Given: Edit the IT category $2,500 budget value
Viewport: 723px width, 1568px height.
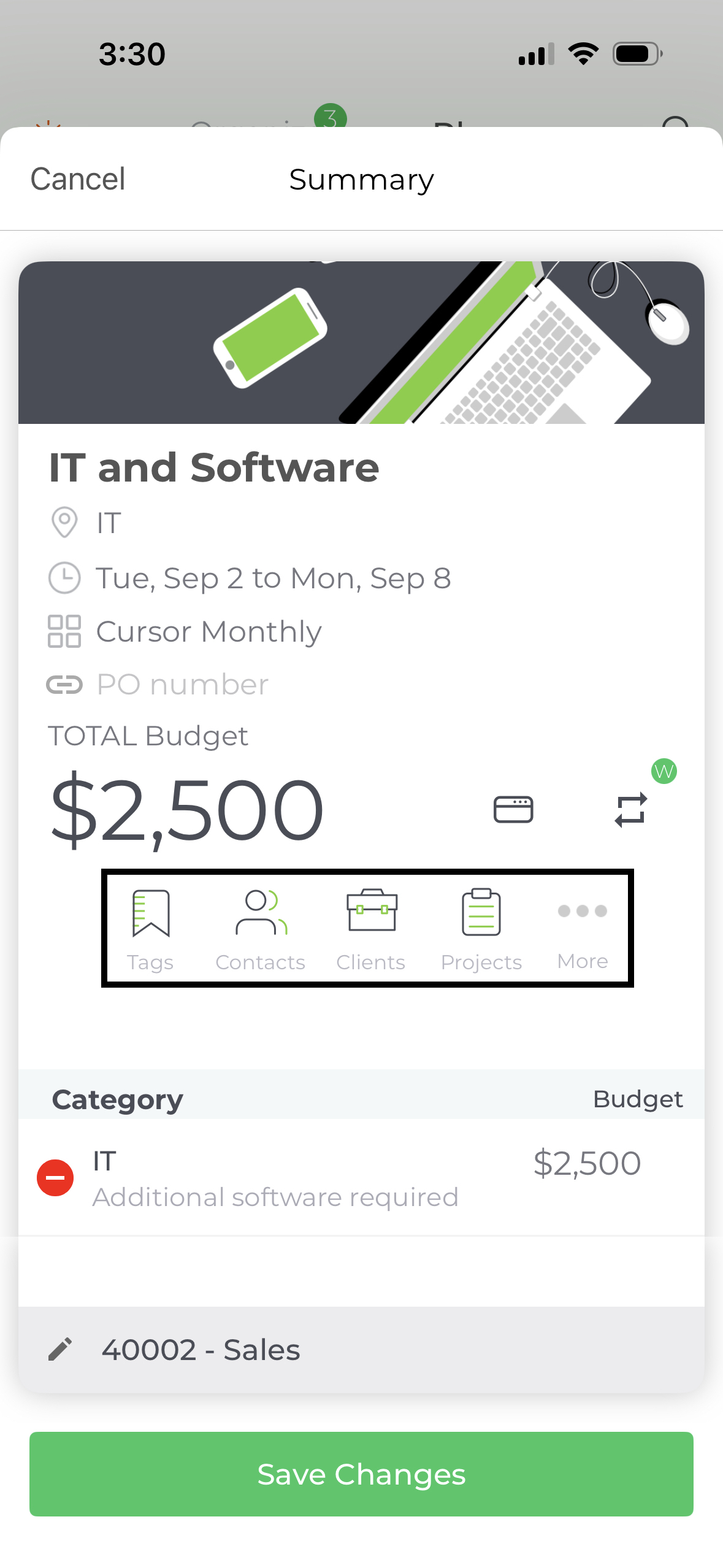Looking at the screenshot, I should [x=587, y=1163].
